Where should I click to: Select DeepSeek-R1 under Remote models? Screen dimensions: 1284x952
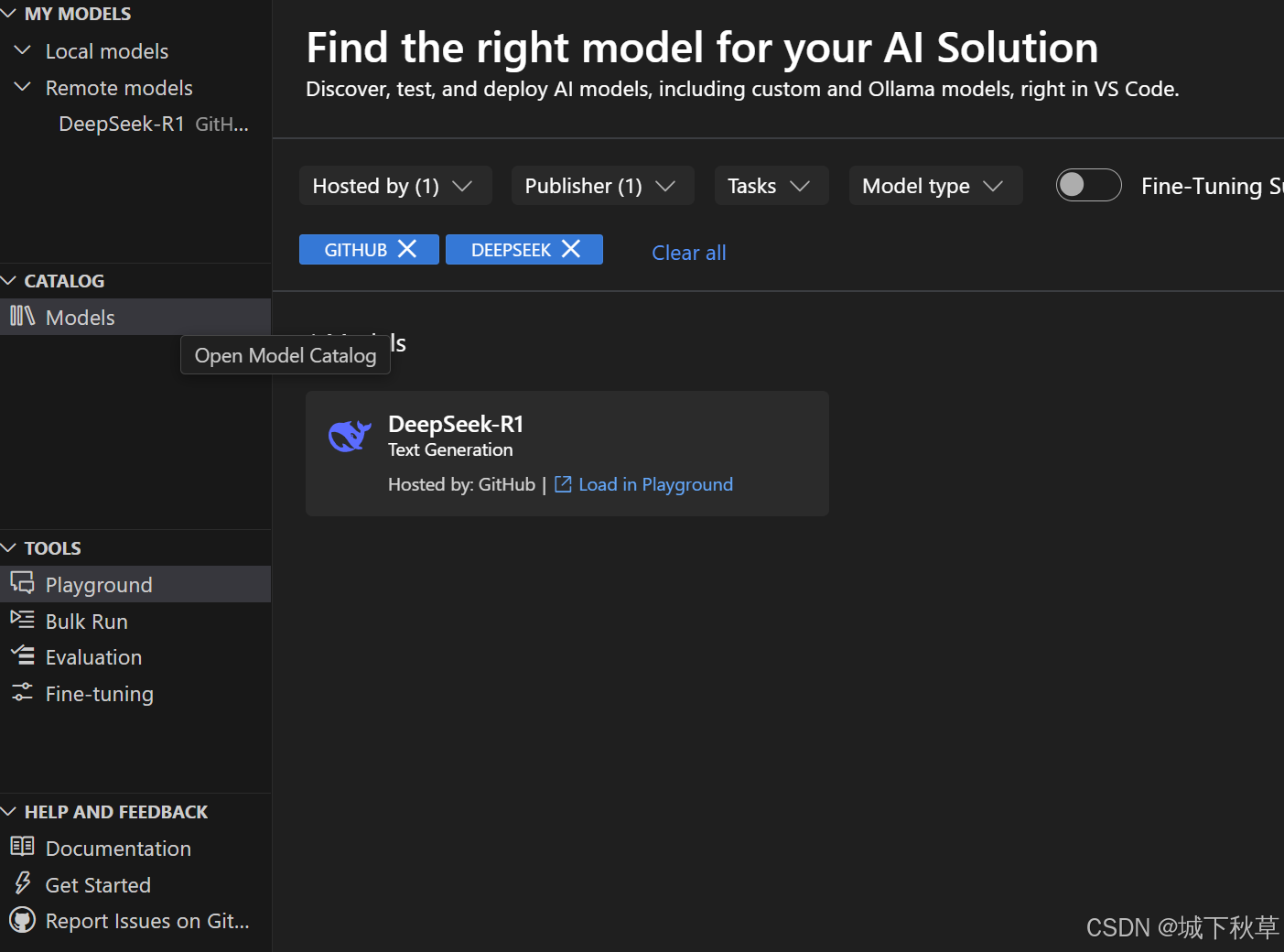tap(135, 124)
